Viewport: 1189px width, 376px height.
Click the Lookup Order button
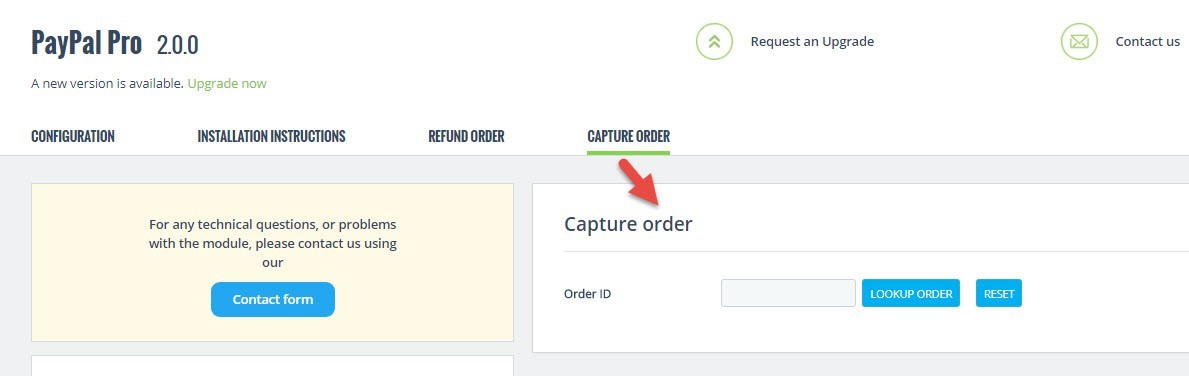[911, 293]
